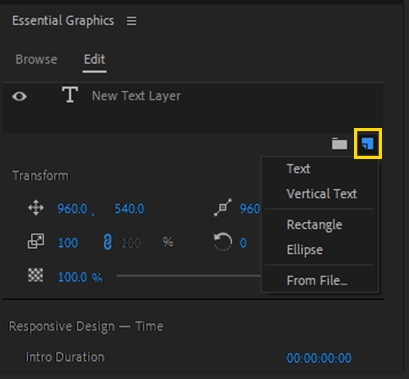
Task: Click the New Group folder icon
Action: coord(339,144)
